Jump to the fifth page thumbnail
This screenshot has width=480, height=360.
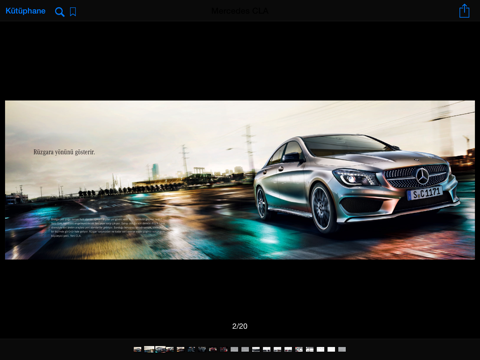pyautogui.click(x=180, y=349)
